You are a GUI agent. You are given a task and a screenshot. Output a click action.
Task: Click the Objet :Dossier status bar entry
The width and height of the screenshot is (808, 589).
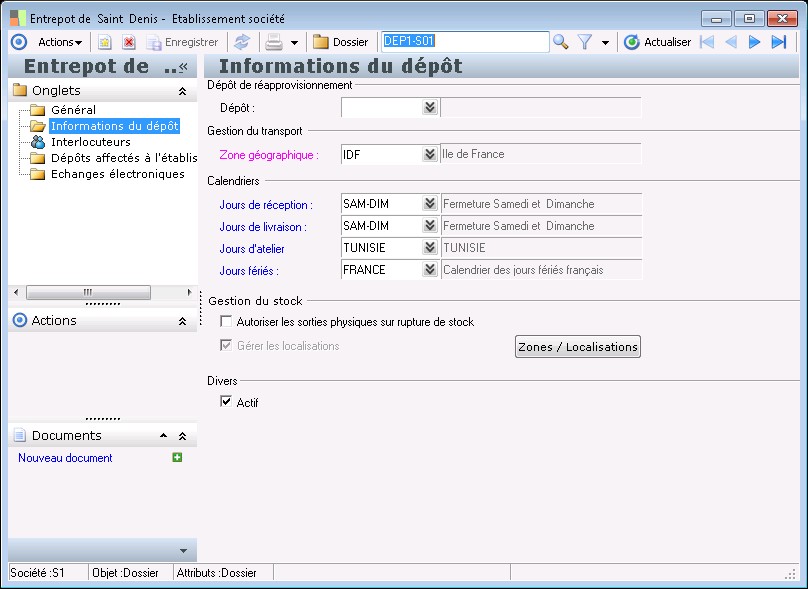[x=125, y=573]
